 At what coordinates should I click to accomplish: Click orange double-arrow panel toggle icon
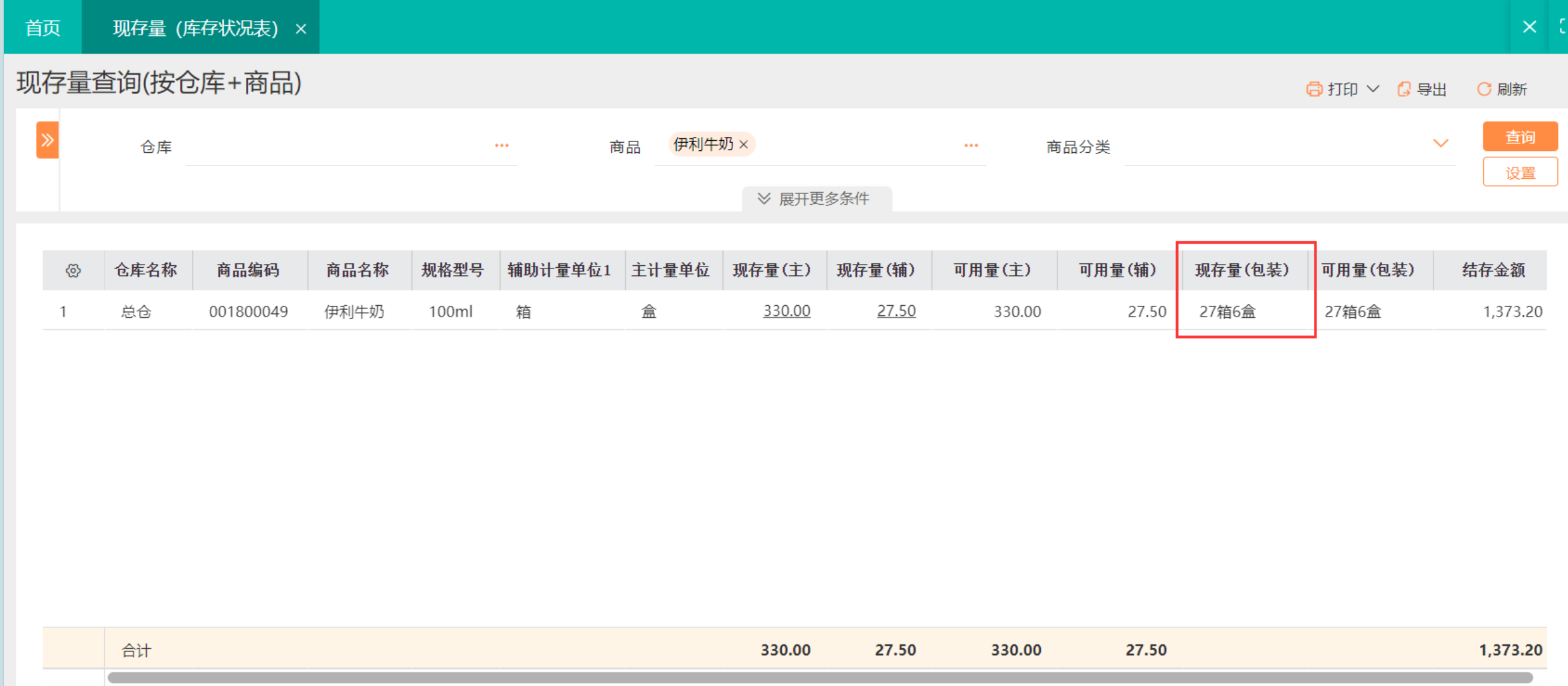[47, 140]
